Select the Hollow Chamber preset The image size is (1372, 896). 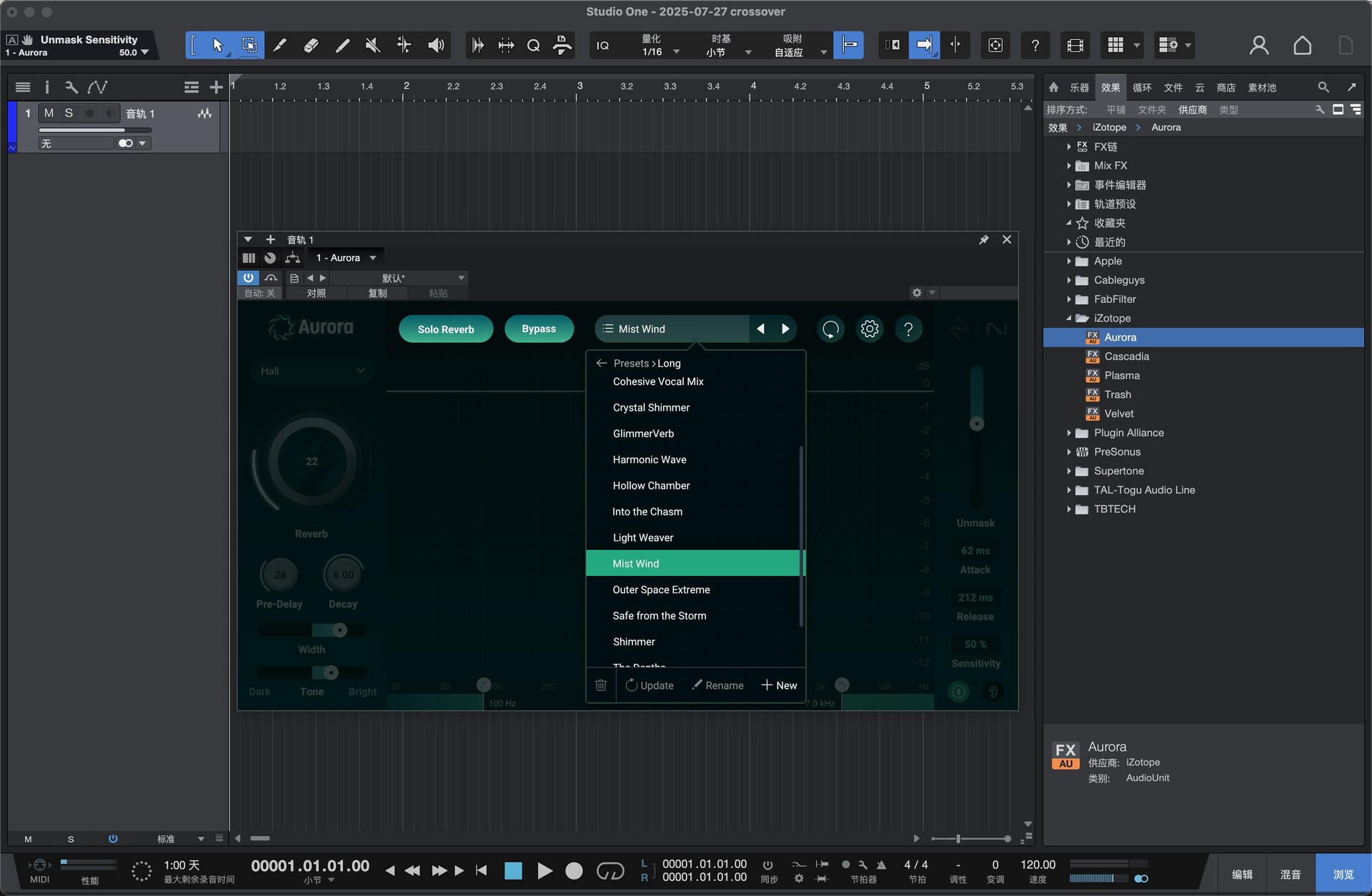point(692,485)
